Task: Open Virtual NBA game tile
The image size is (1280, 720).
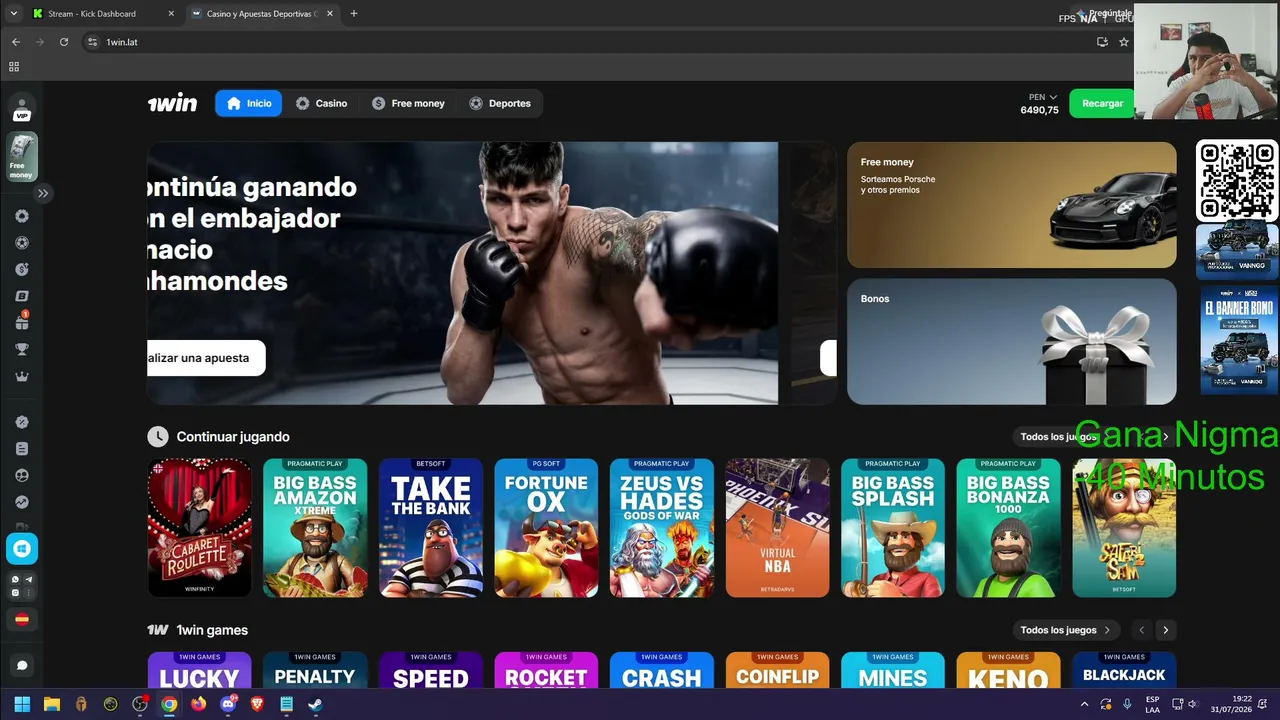Action: 777,528
